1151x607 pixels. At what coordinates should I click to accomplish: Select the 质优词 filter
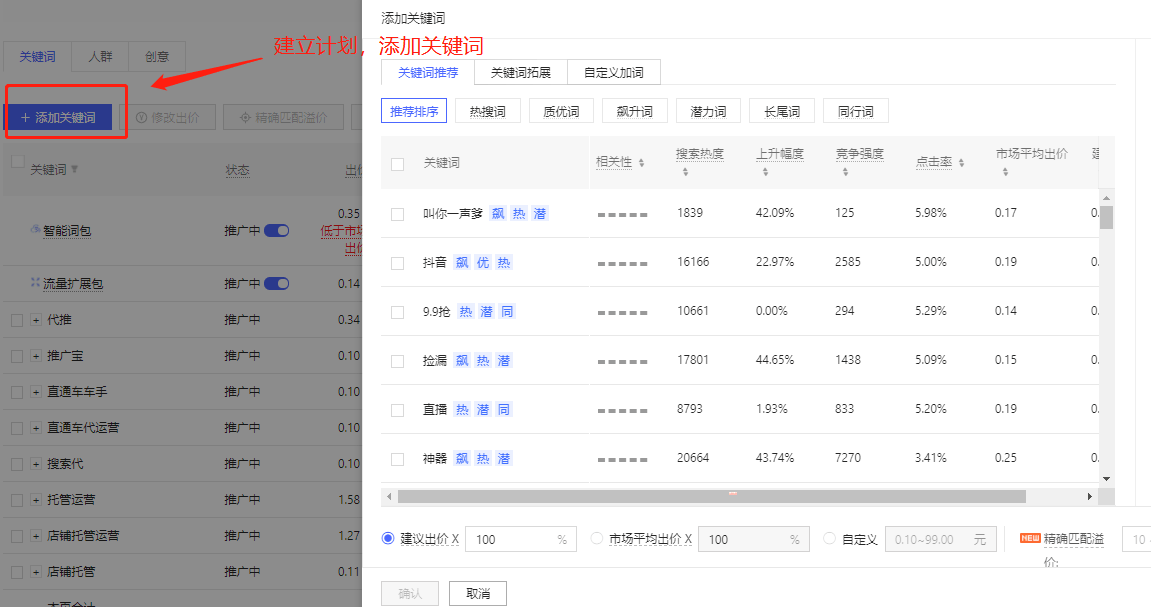coord(561,112)
